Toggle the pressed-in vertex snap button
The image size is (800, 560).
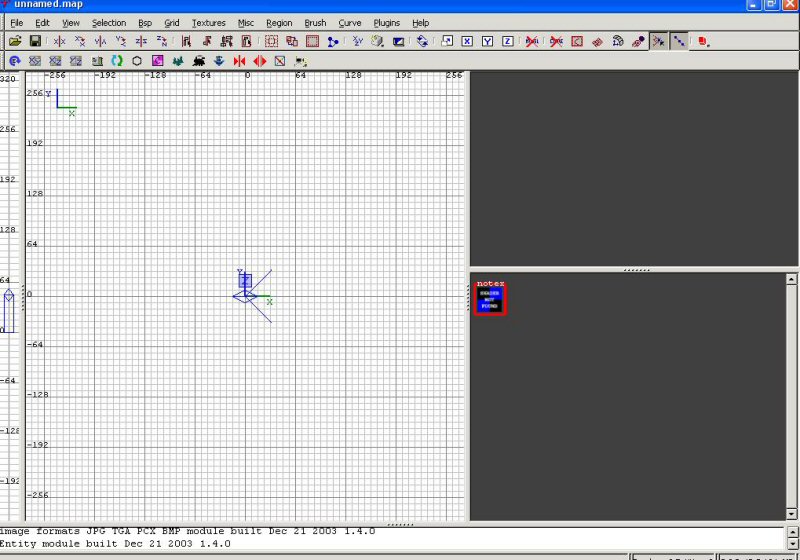coord(658,41)
